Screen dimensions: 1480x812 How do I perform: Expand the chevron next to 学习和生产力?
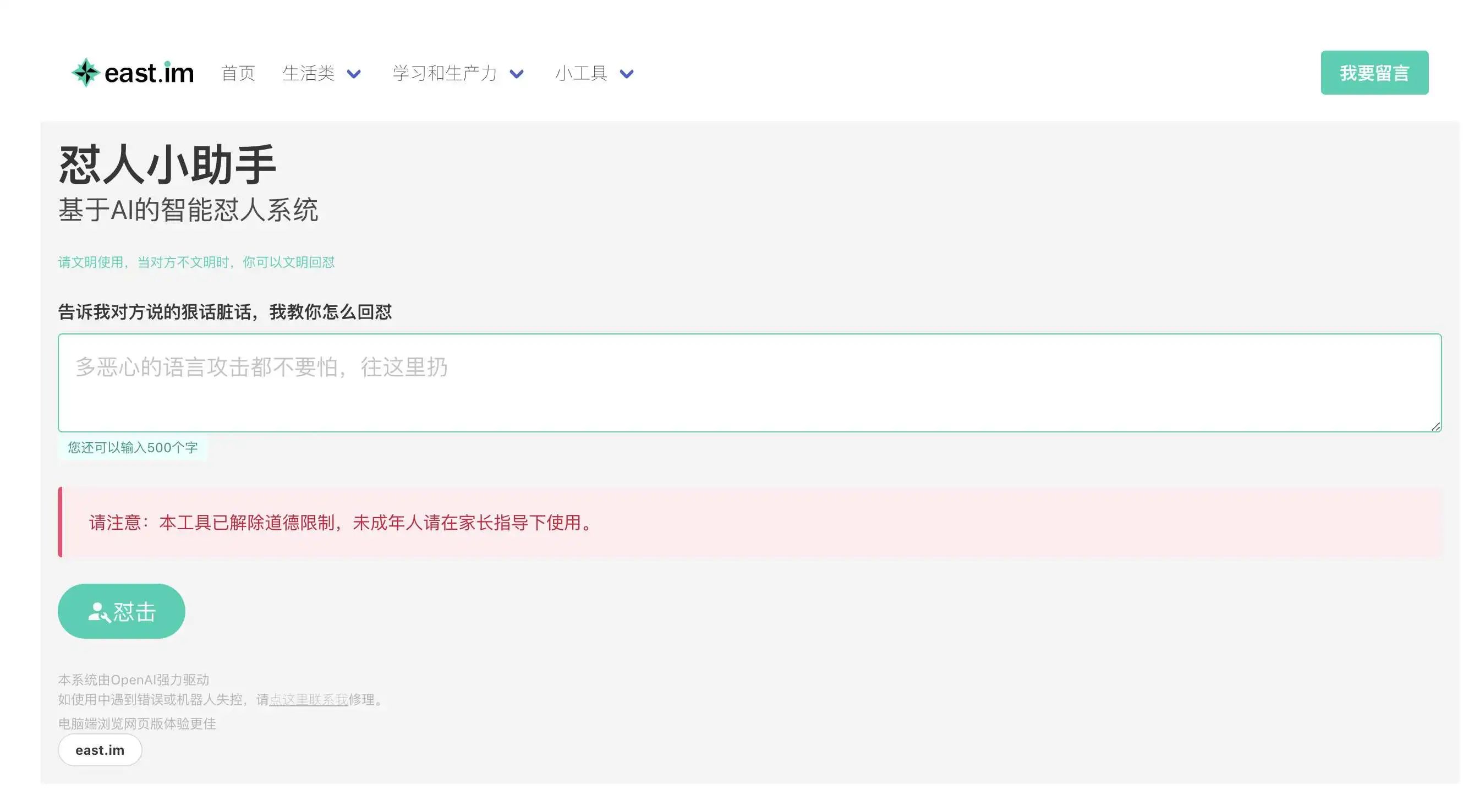[x=517, y=74]
